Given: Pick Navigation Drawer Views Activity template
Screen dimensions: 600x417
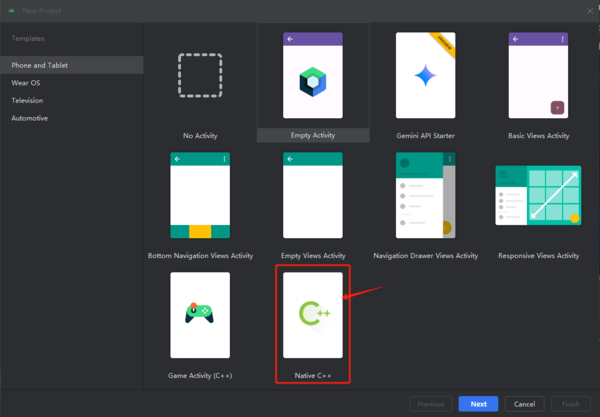Looking at the screenshot, I should (x=426, y=200).
